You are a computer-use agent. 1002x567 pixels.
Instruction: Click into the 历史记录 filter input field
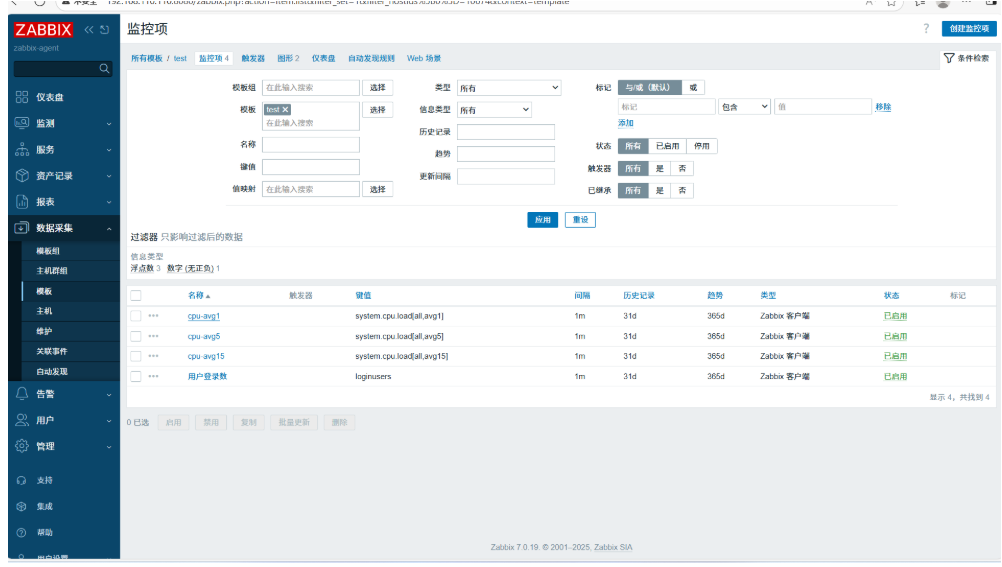pos(505,132)
